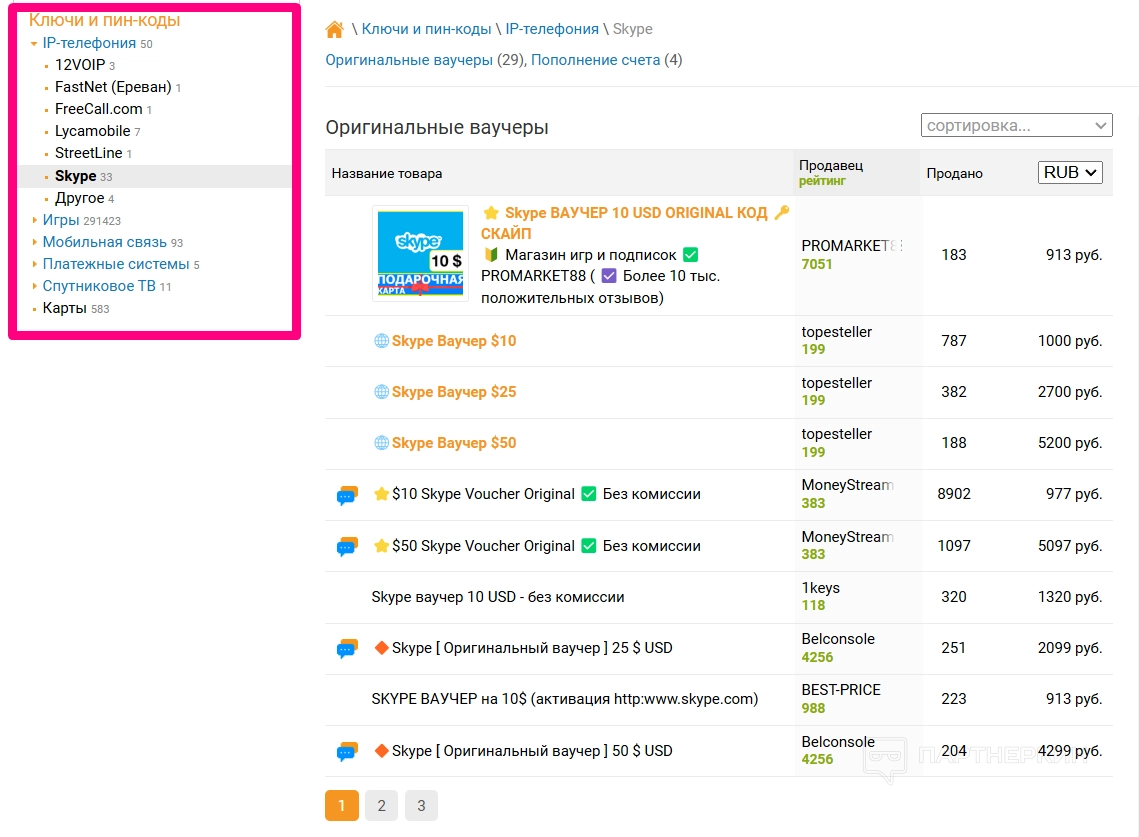This screenshot has height=837, width=1139.
Task: Go to Ключи и пин-коды in breadcrumb
Action: click(x=426, y=29)
